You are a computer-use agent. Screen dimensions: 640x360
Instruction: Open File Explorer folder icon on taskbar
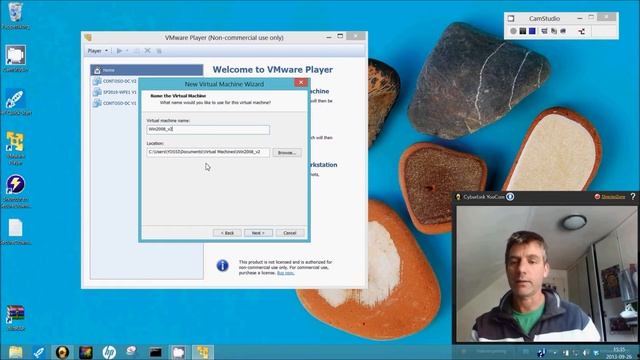pos(16,352)
